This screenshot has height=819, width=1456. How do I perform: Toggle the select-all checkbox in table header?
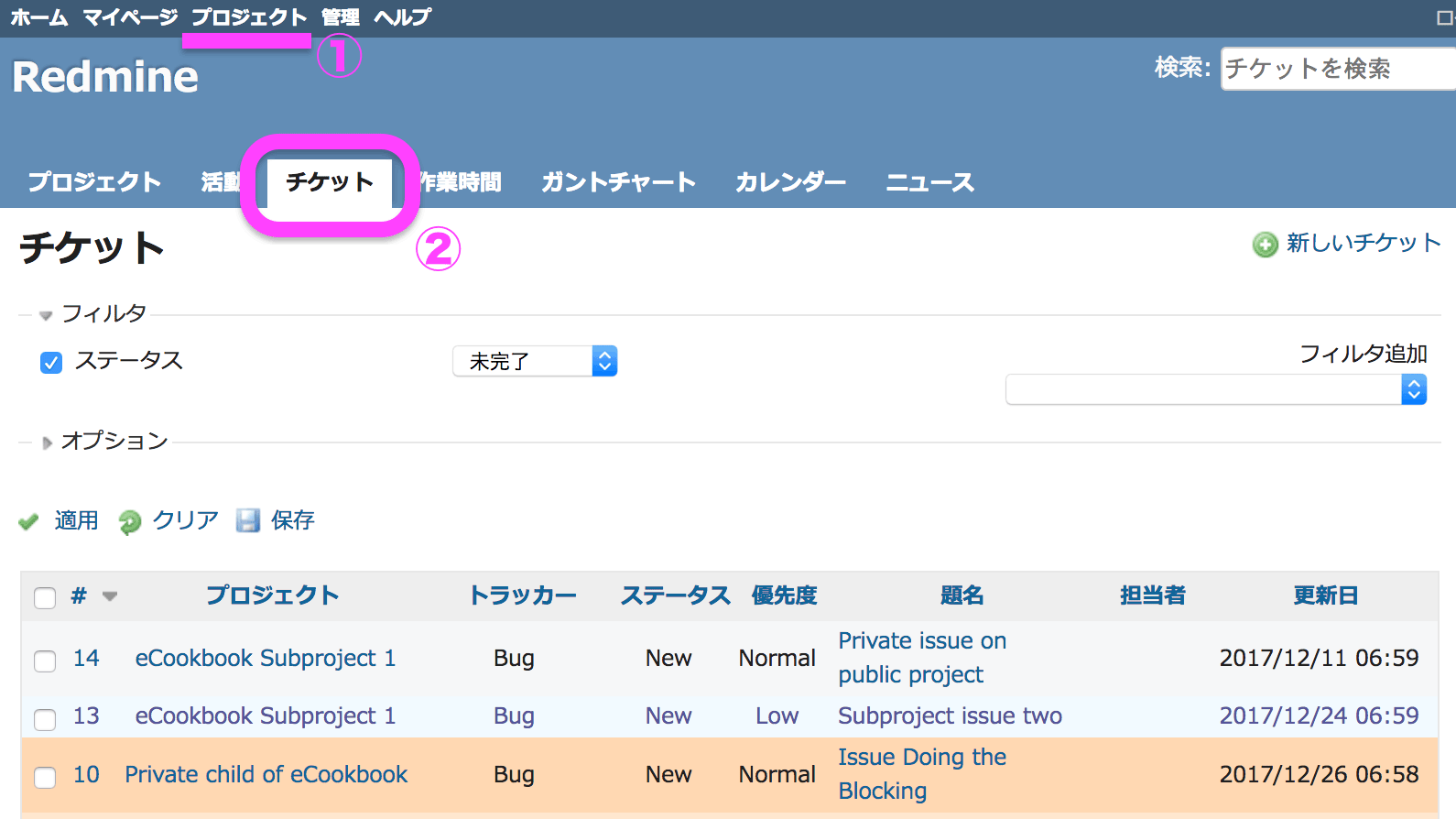(45, 598)
